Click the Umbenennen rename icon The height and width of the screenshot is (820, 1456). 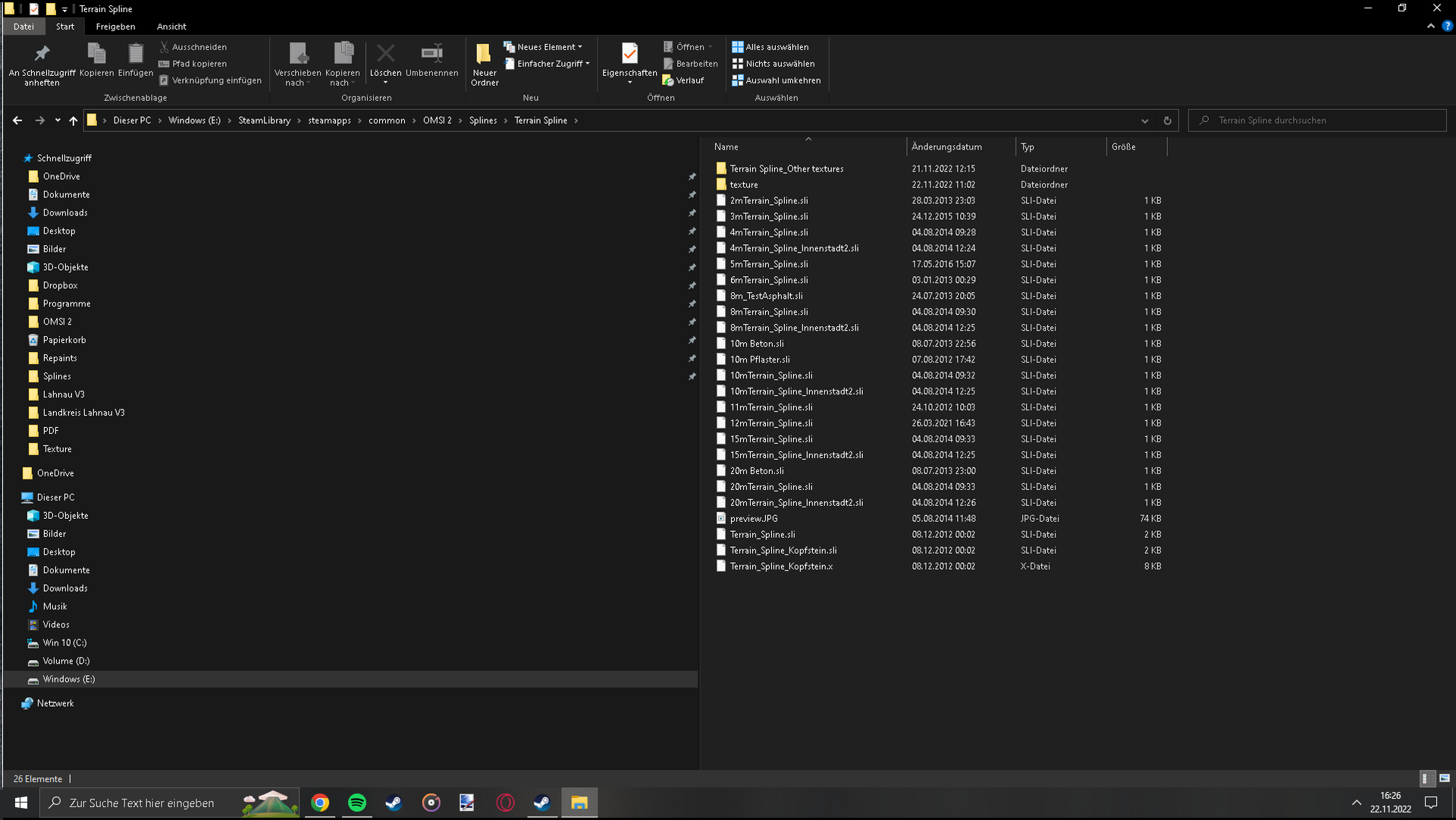(431, 53)
